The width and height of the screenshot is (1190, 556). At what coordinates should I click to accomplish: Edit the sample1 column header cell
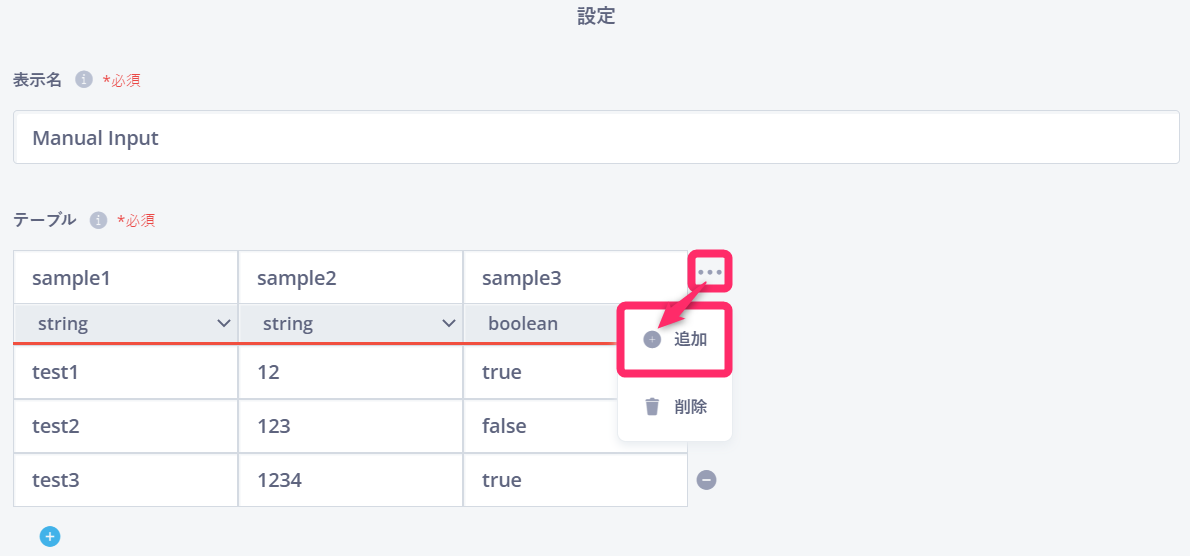coord(125,278)
